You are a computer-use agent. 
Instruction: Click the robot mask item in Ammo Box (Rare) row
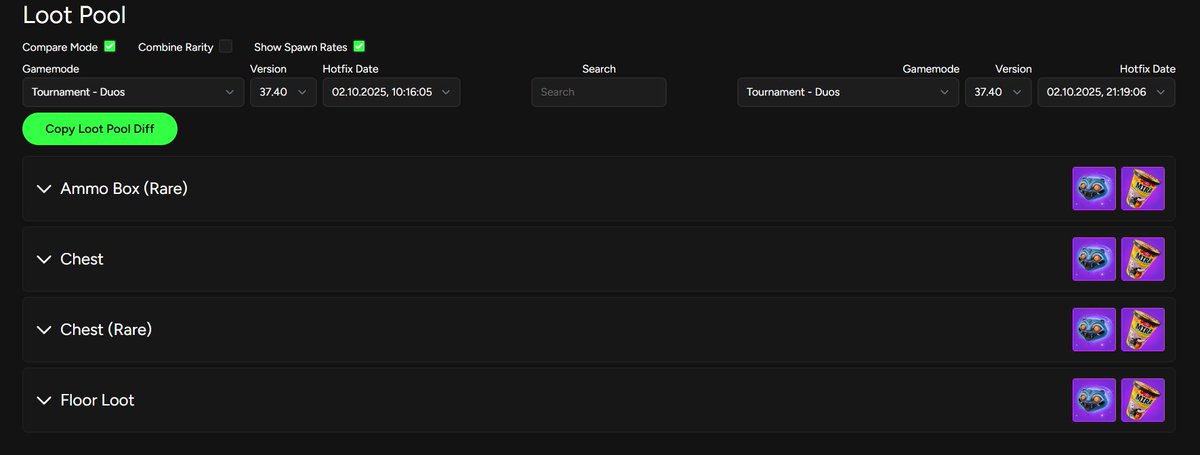tap(1094, 188)
